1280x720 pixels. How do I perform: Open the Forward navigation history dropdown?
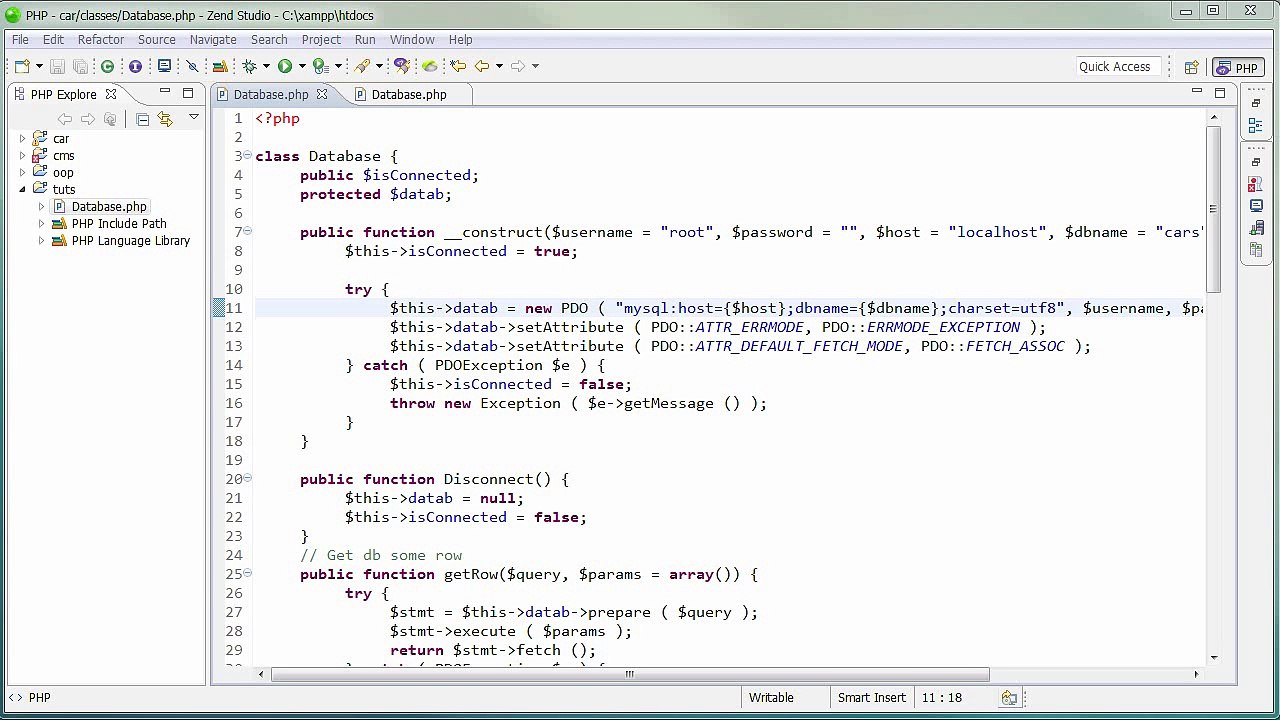tap(535, 67)
